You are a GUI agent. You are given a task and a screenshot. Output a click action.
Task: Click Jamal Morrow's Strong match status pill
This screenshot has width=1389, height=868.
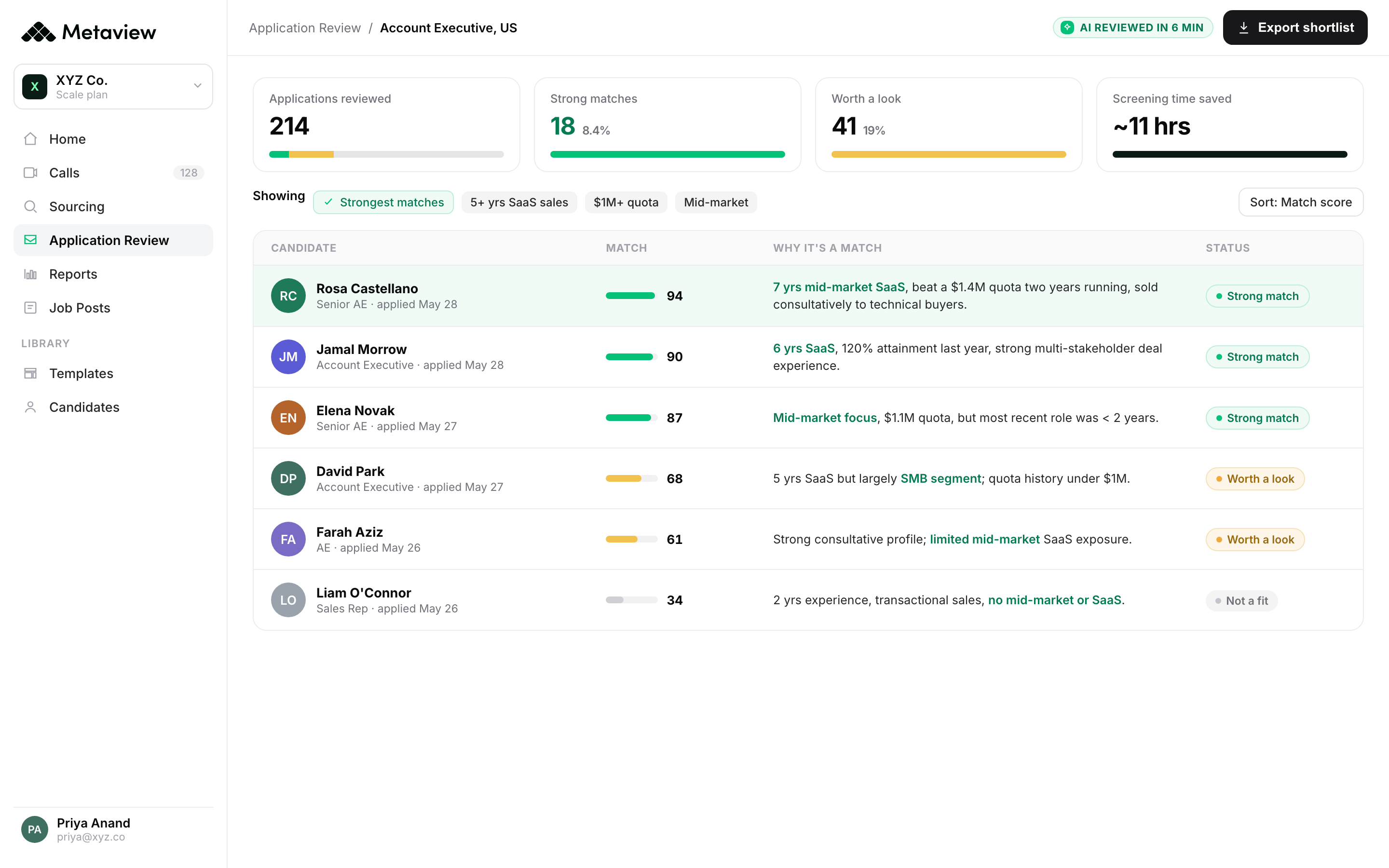click(1257, 356)
